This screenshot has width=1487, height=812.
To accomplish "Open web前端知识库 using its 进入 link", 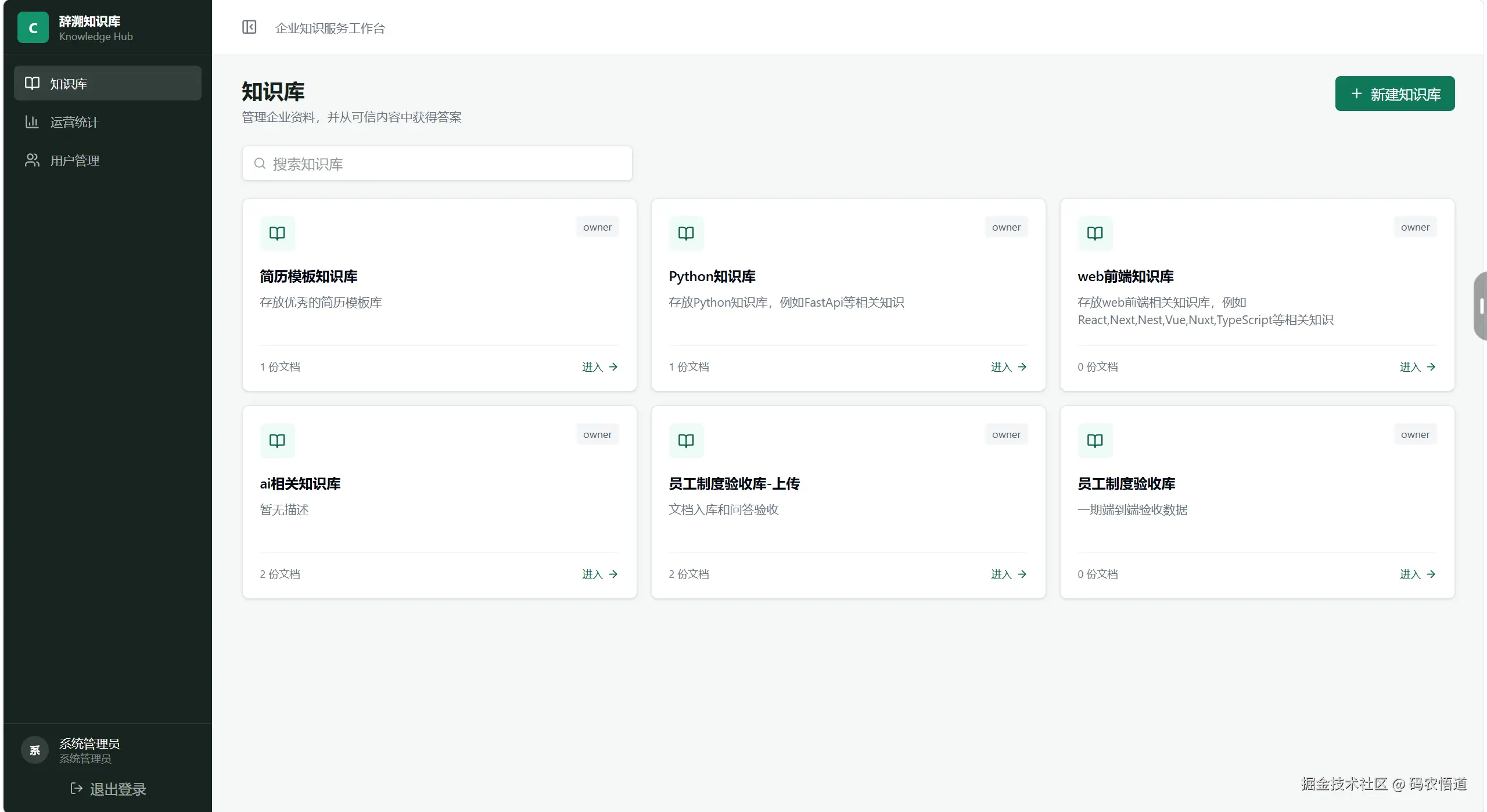I will pos(1418,367).
